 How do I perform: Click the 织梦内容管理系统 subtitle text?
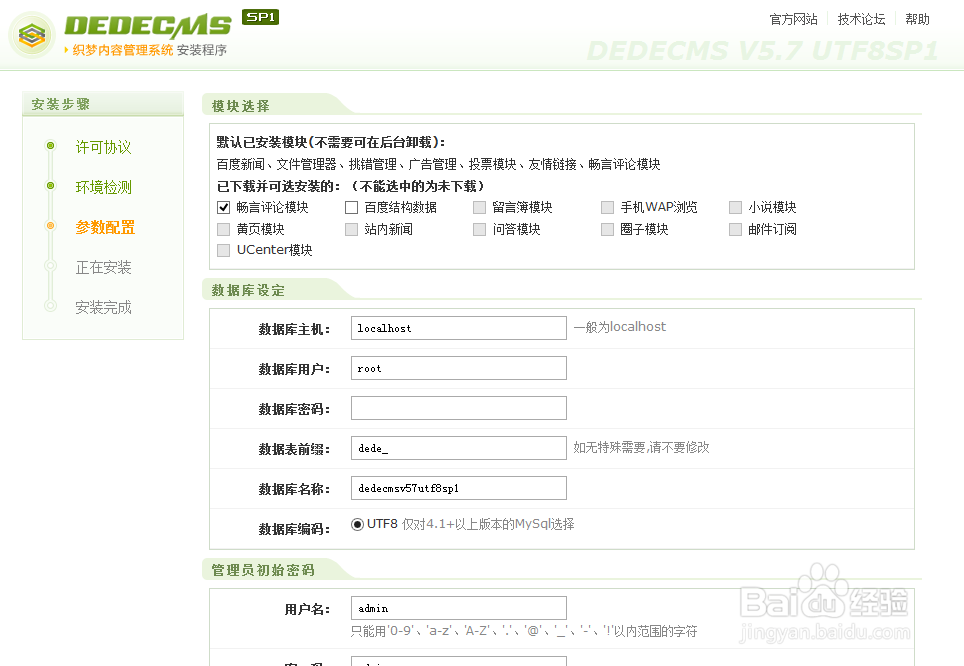(123, 50)
